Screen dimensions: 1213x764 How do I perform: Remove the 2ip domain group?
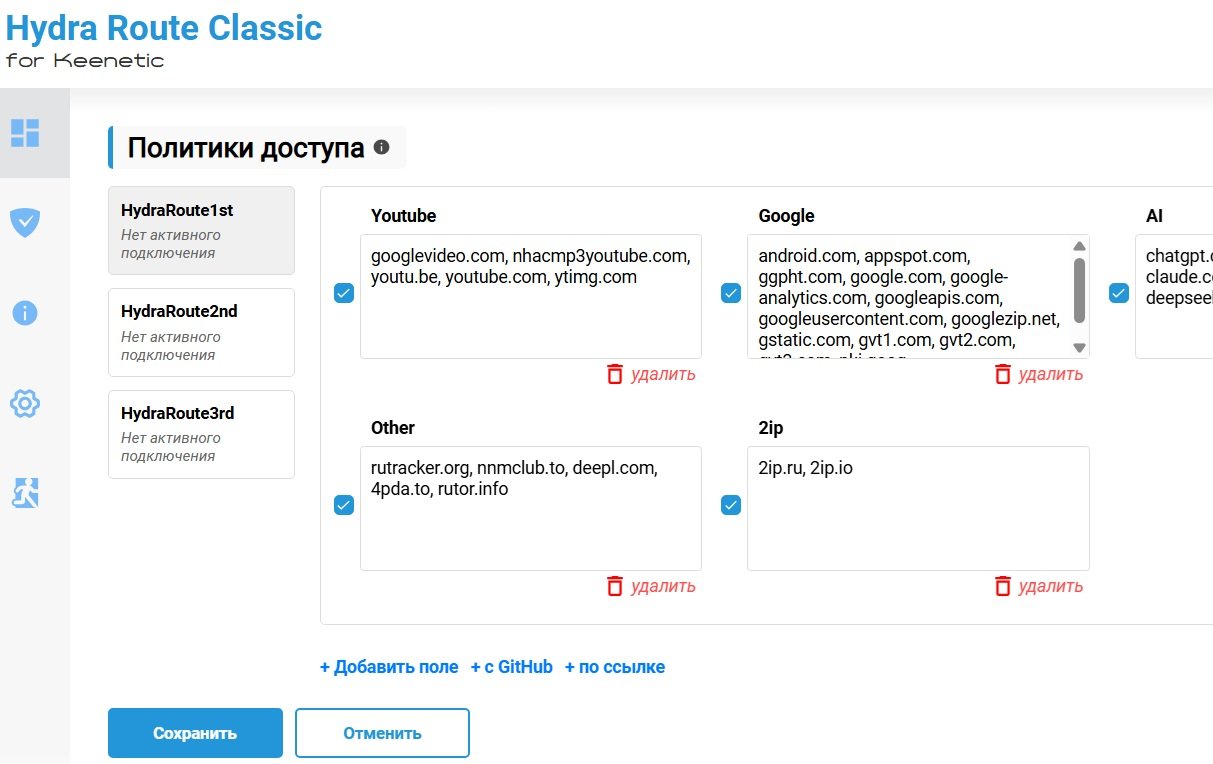click(1038, 586)
